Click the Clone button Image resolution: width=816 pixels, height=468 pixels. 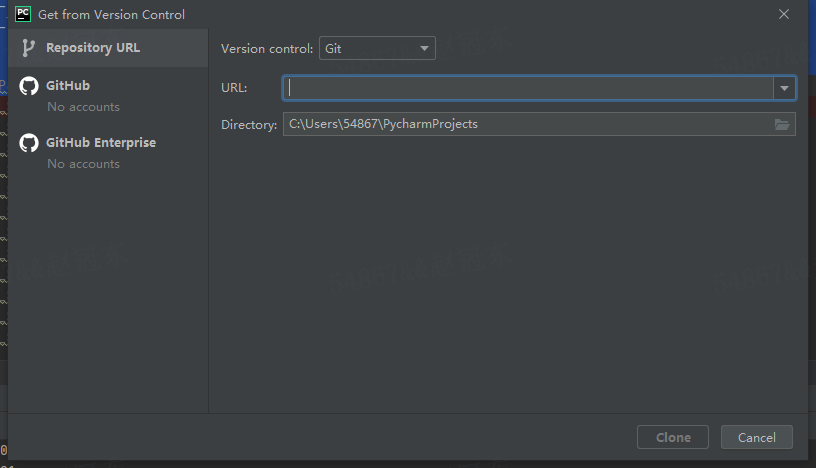(x=673, y=437)
